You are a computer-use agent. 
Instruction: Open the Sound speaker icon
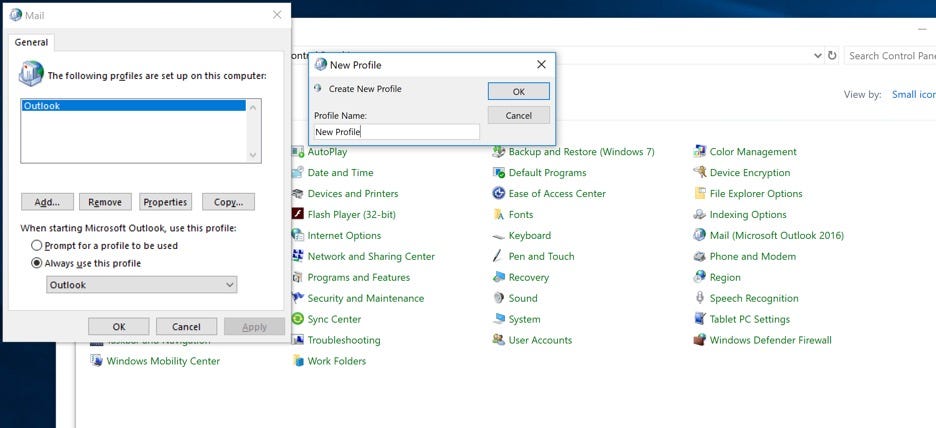click(499, 298)
